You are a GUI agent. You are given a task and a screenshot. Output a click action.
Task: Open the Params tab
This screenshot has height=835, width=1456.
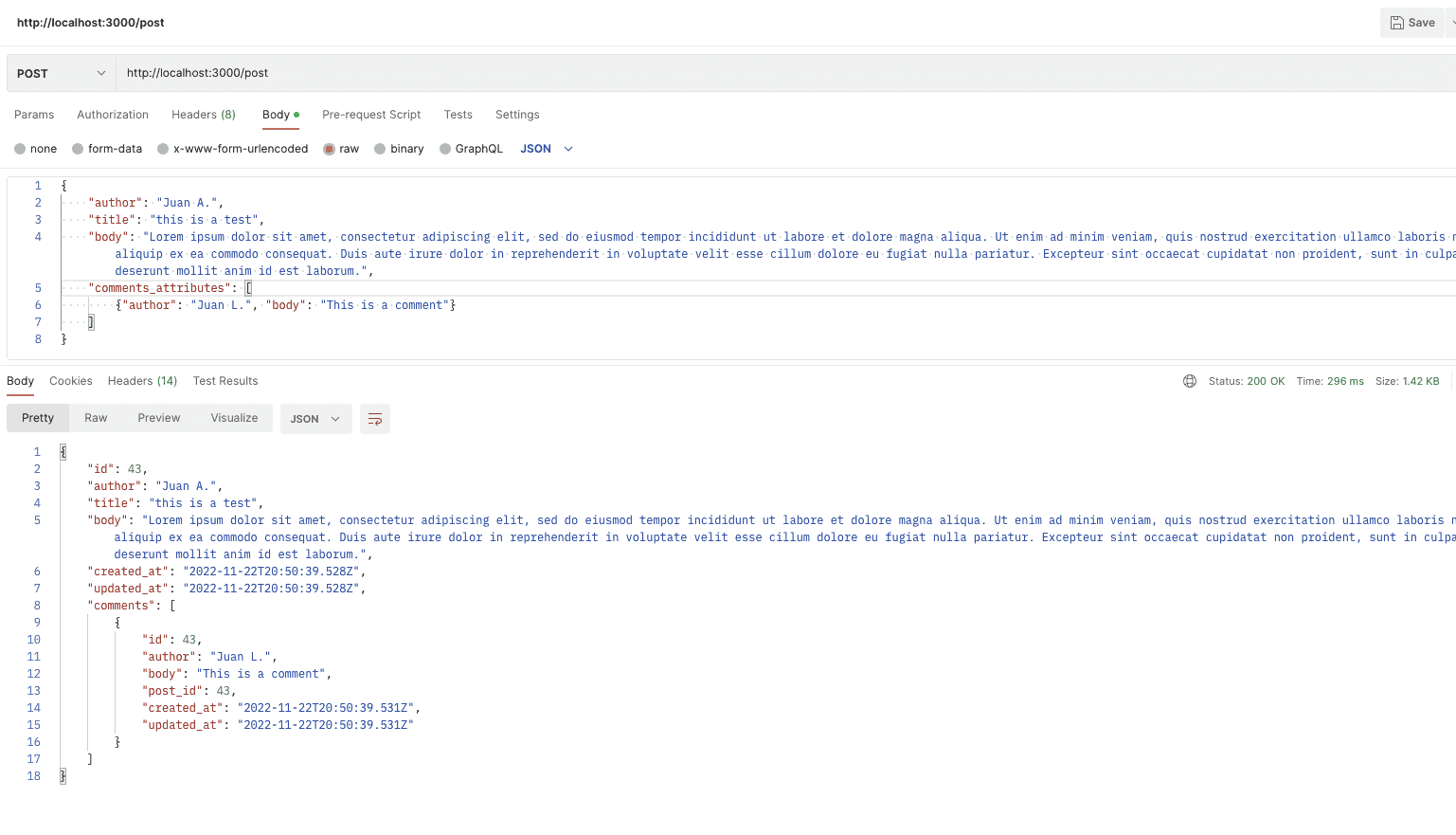pyautogui.click(x=34, y=115)
